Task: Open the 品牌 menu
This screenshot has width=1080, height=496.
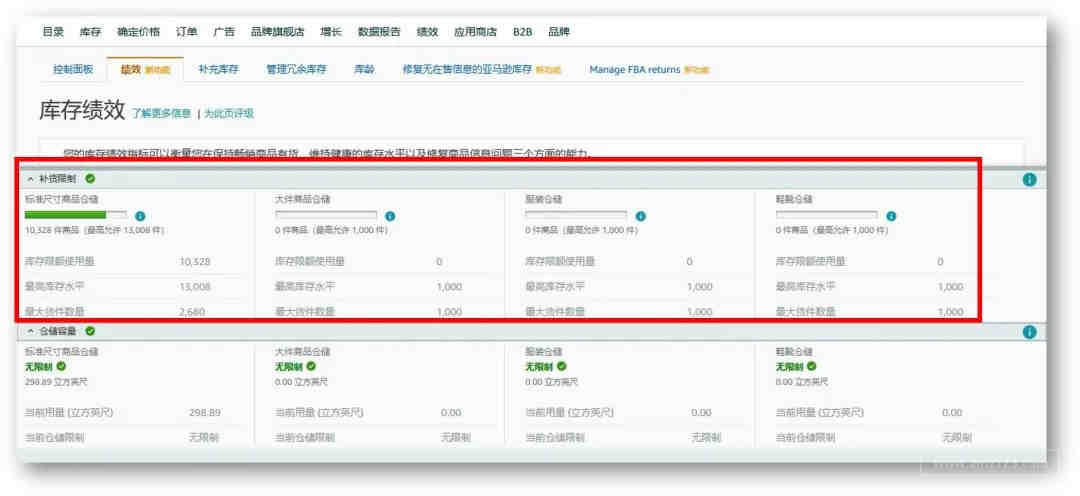Action: pos(559,32)
